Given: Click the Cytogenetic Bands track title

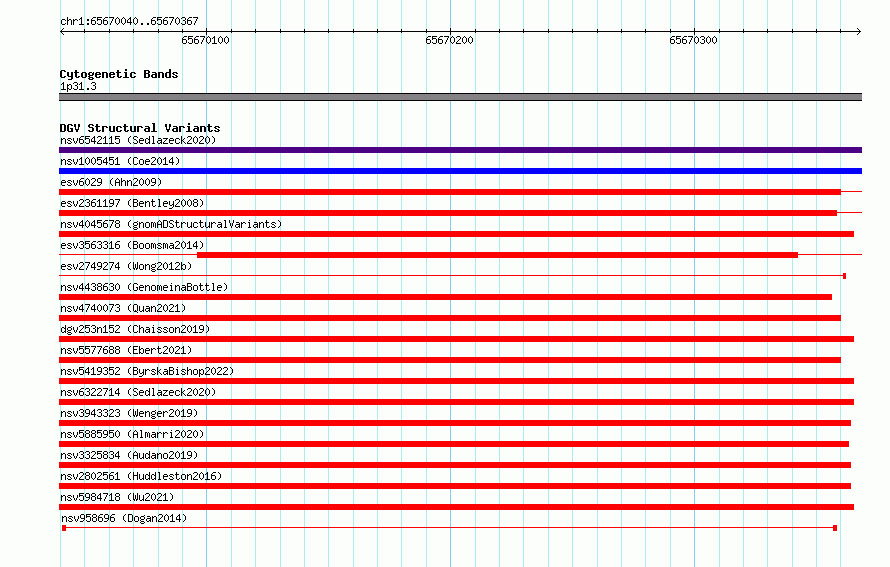Looking at the screenshot, I should tap(119, 74).
